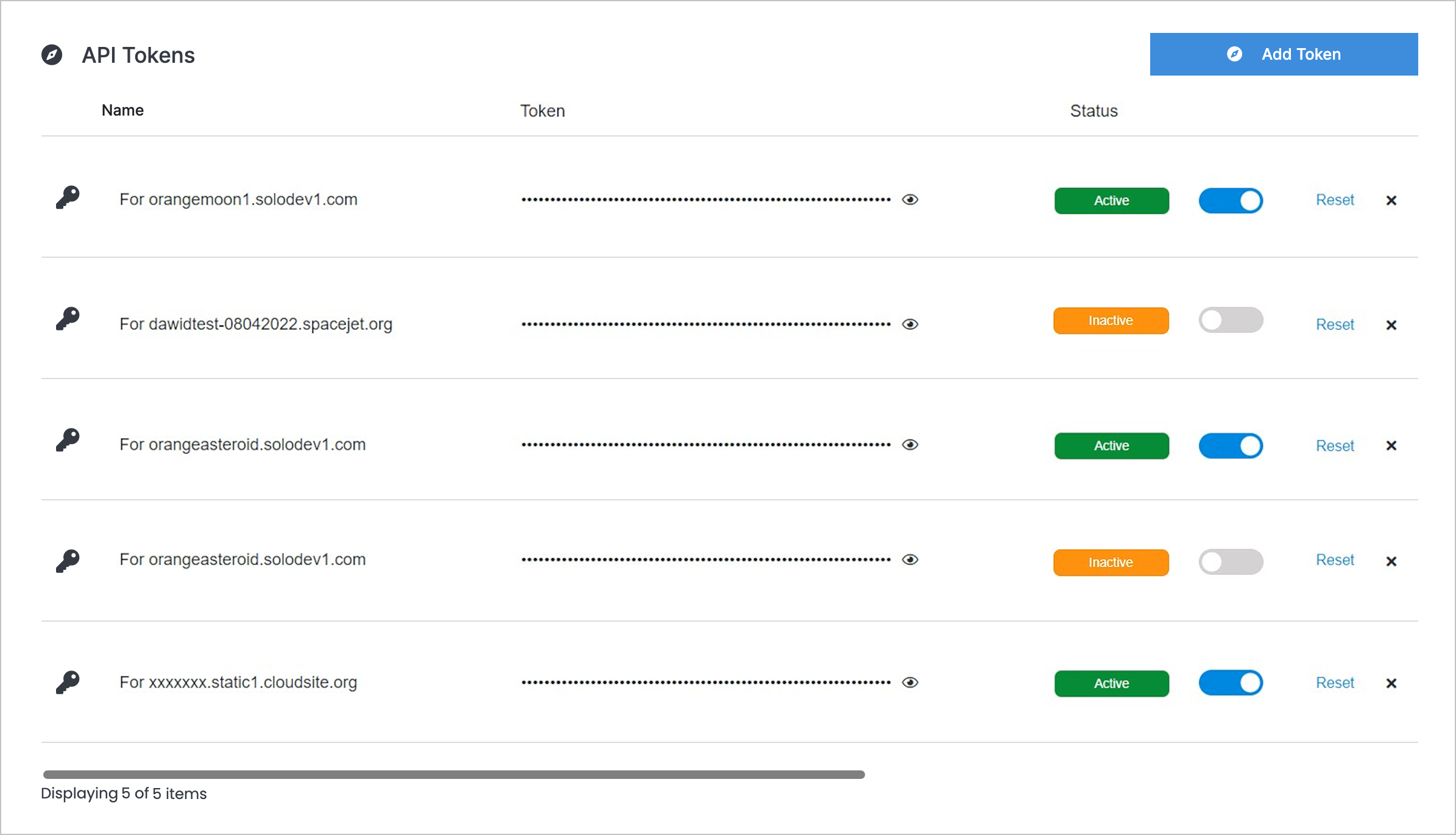The height and width of the screenshot is (835, 1456).
Task: Delete the Inactive orangeasteroid token with X
Action: (x=1391, y=561)
